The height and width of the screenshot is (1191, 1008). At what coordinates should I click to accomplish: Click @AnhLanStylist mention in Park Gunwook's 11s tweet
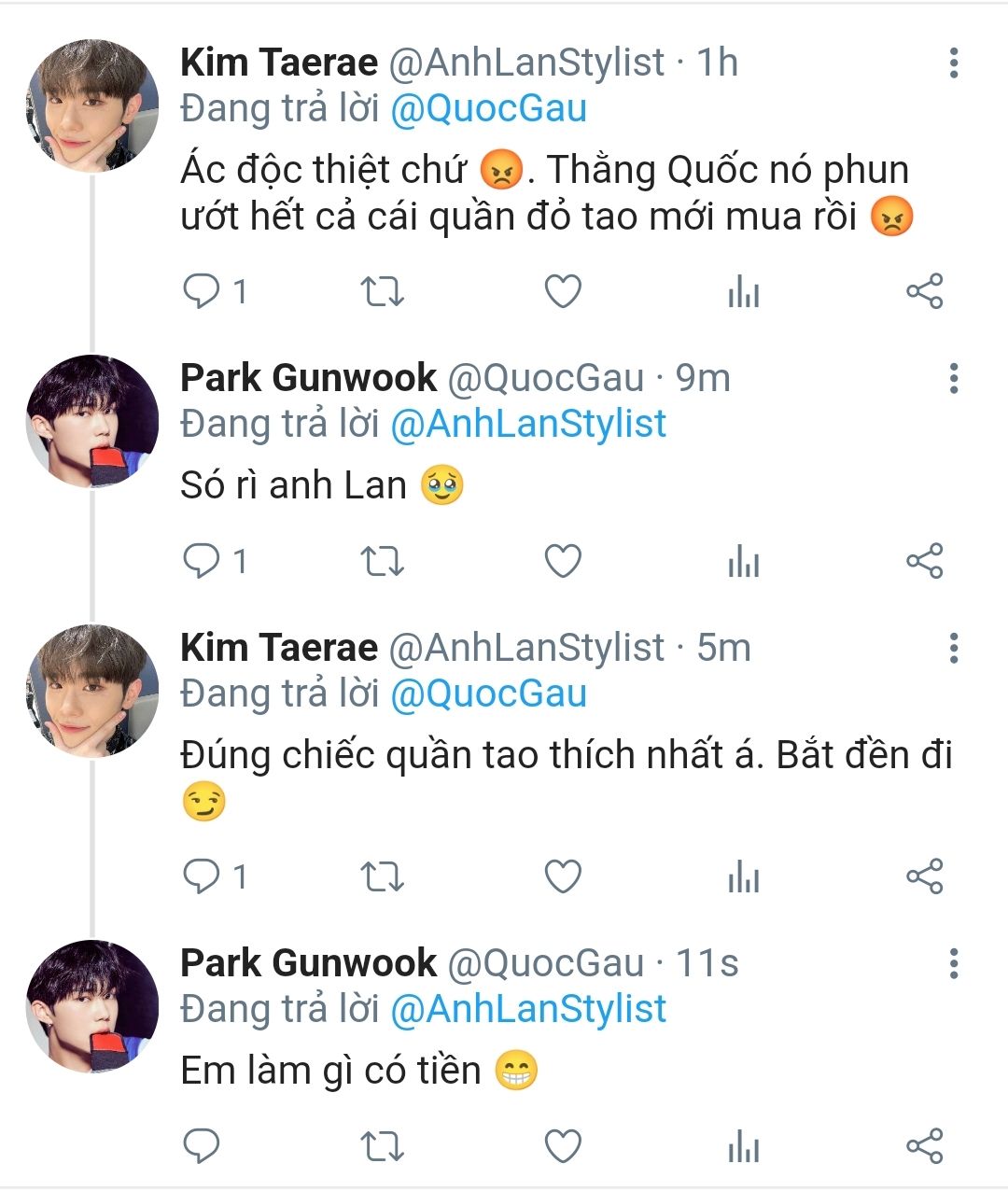[528, 1009]
